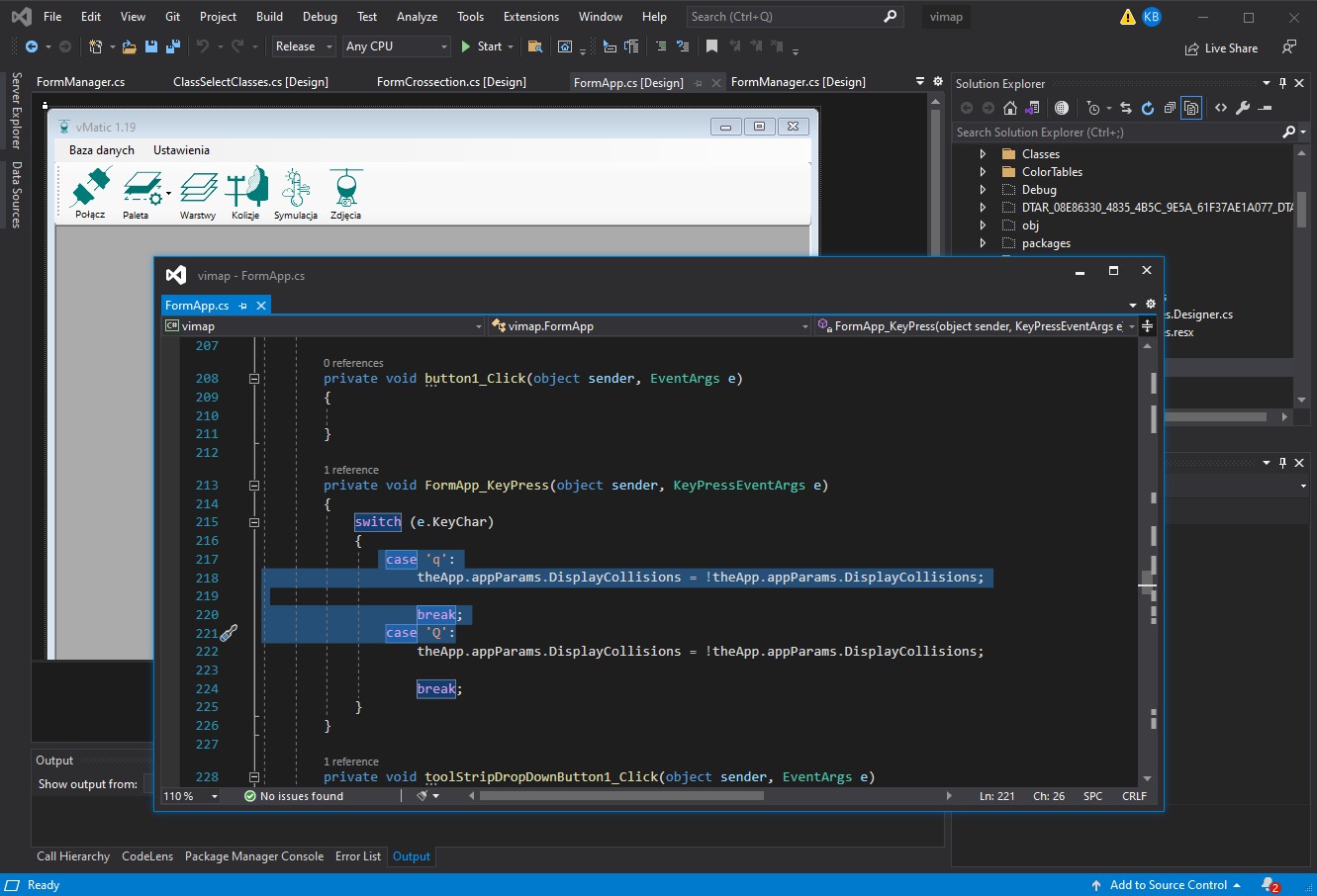Click the Navigate Backward arrow

click(x=32, y=46)
